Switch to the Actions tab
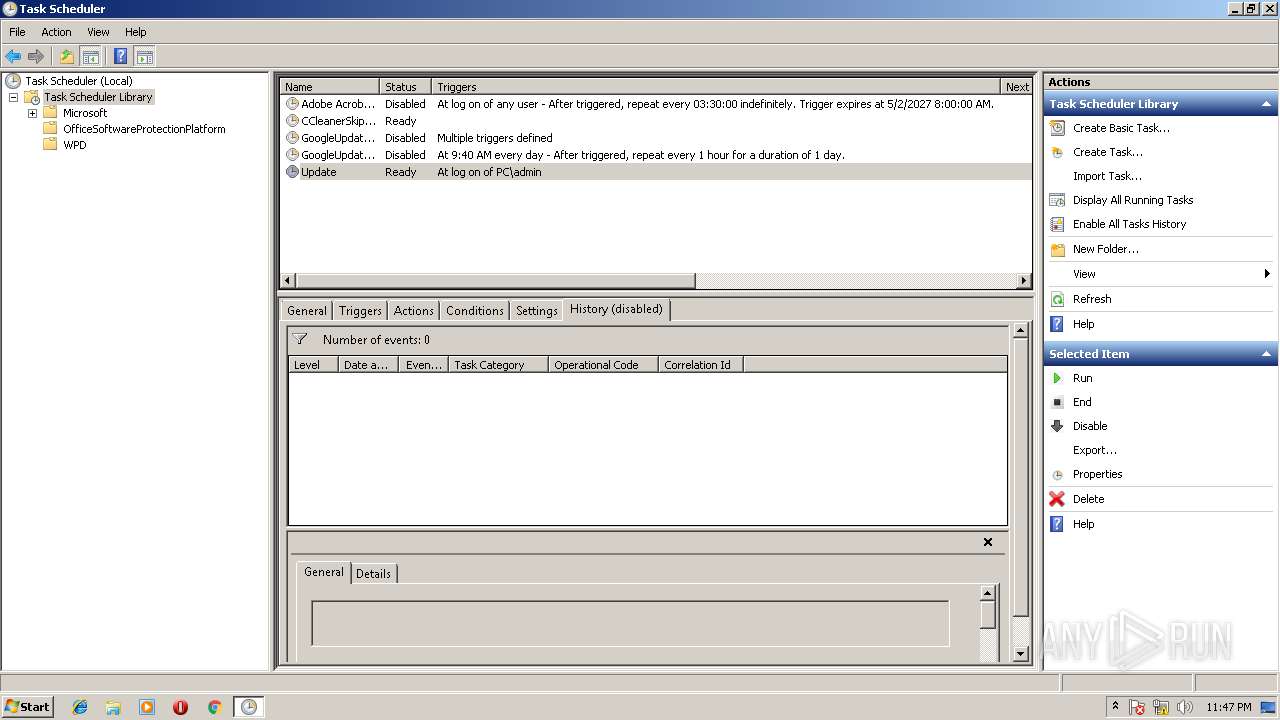The height and width of the screenshot is (720, 1280). [x=413, y=311]
